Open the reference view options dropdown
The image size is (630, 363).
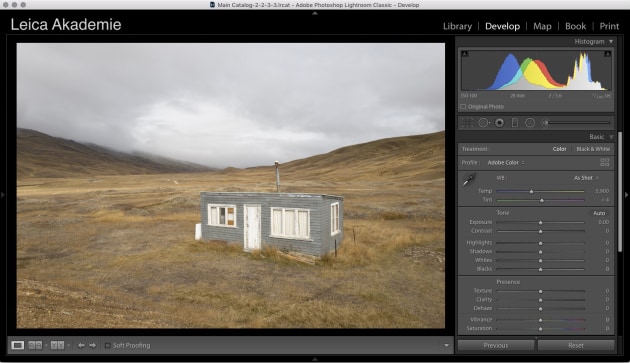(46, 345)
